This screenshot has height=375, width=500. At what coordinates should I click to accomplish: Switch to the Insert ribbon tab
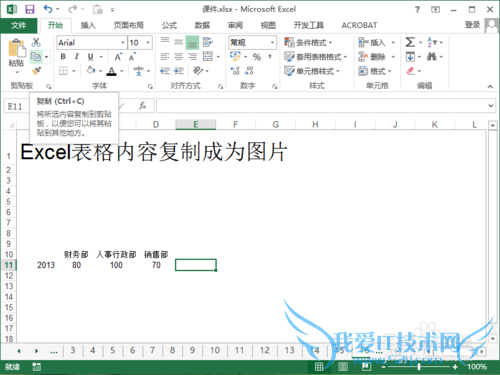tap(88, 25)
